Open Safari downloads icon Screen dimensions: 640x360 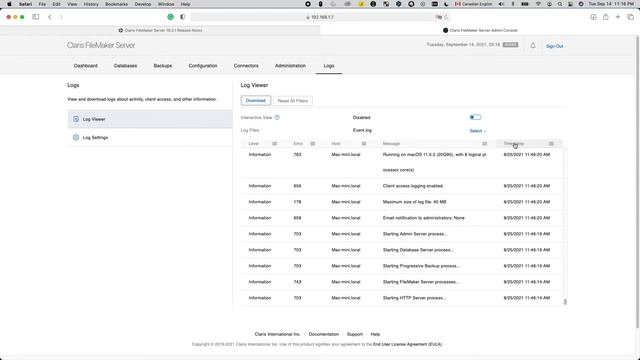[x=593, y=17]
